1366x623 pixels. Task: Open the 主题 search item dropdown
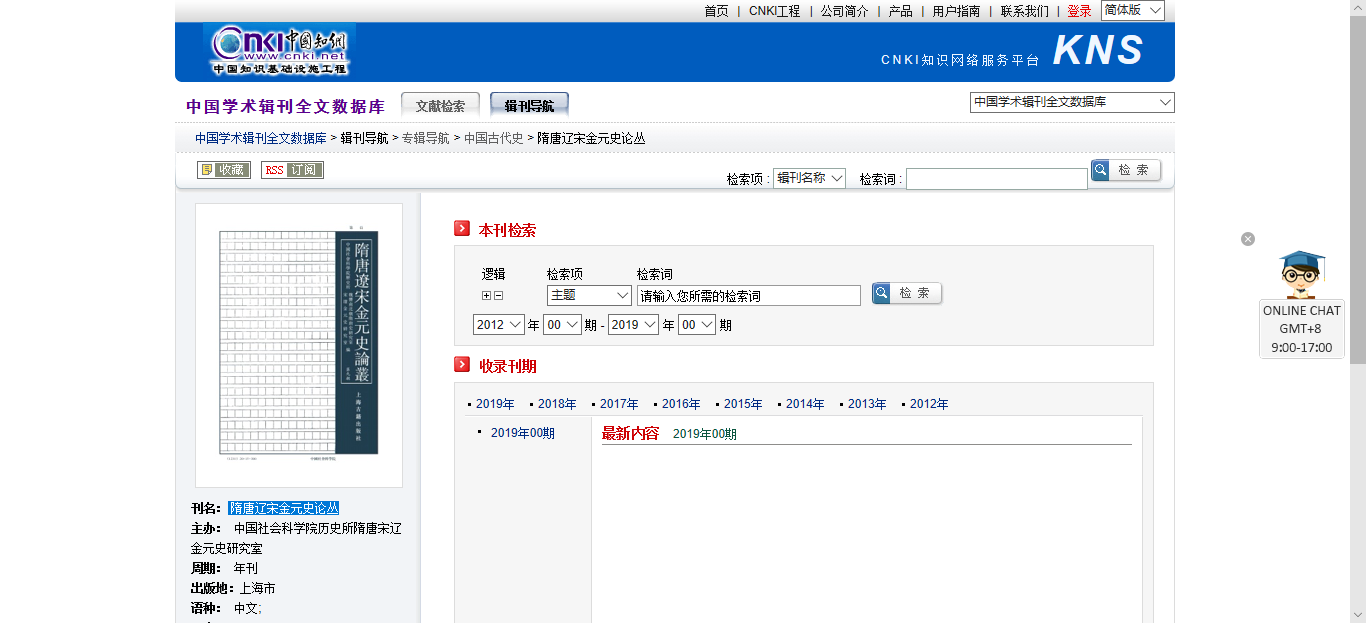[589, 295]
